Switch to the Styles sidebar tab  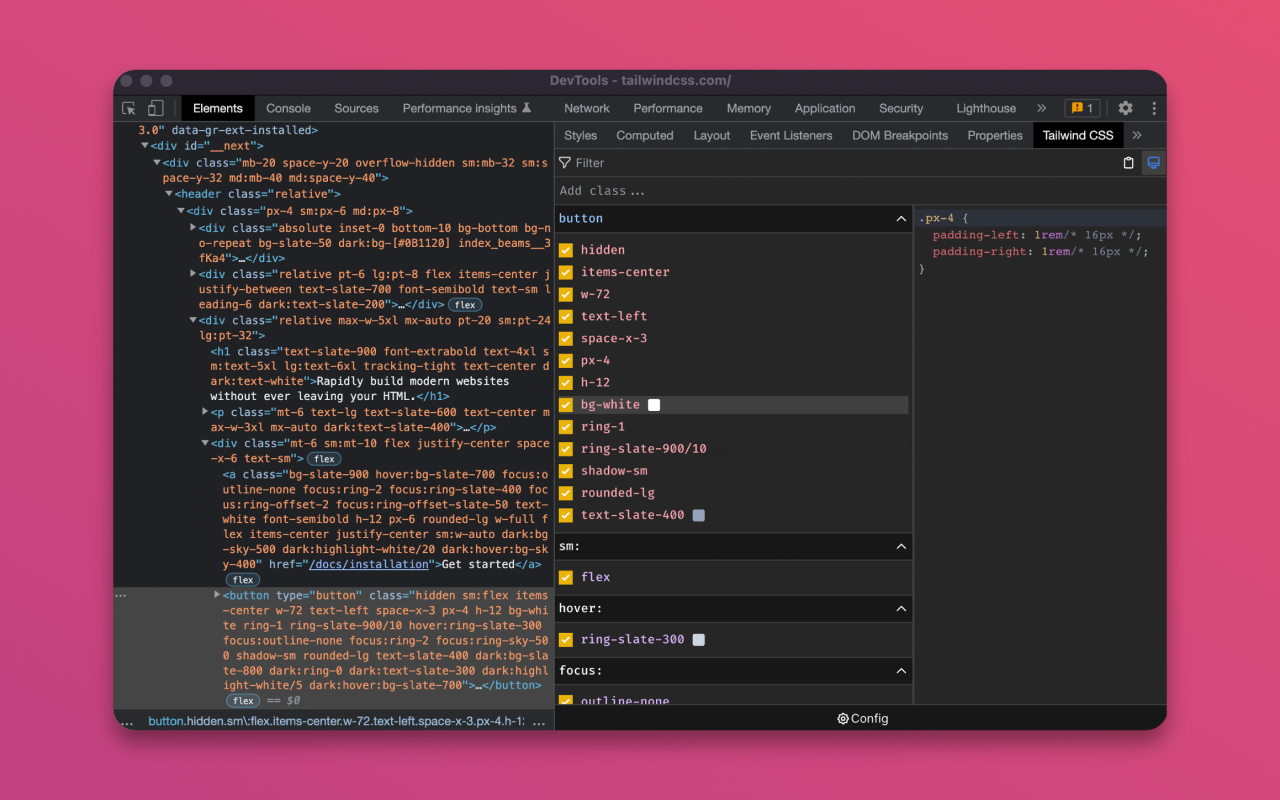tap(580, 135)
